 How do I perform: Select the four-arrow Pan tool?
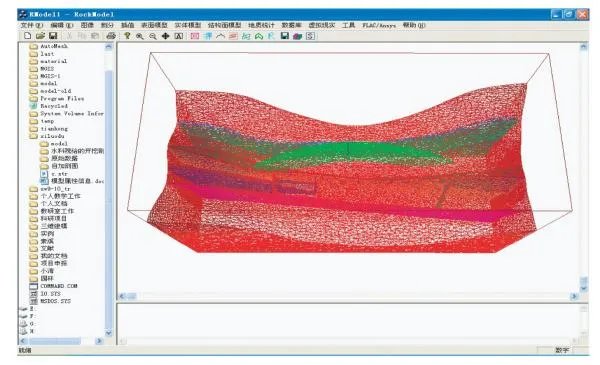165,36
